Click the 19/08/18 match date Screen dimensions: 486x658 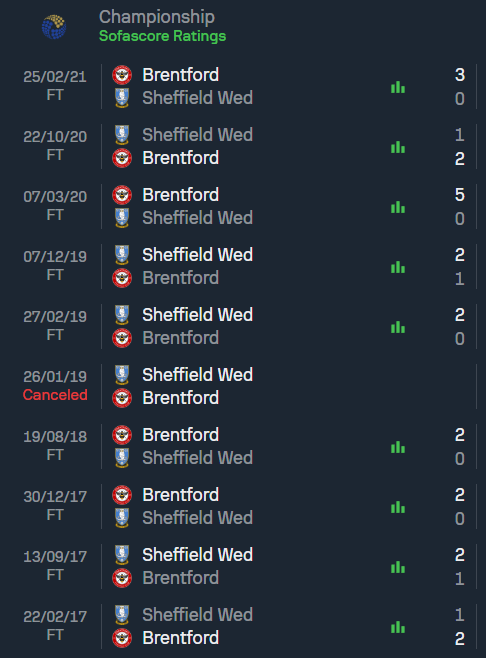(55, 437)
